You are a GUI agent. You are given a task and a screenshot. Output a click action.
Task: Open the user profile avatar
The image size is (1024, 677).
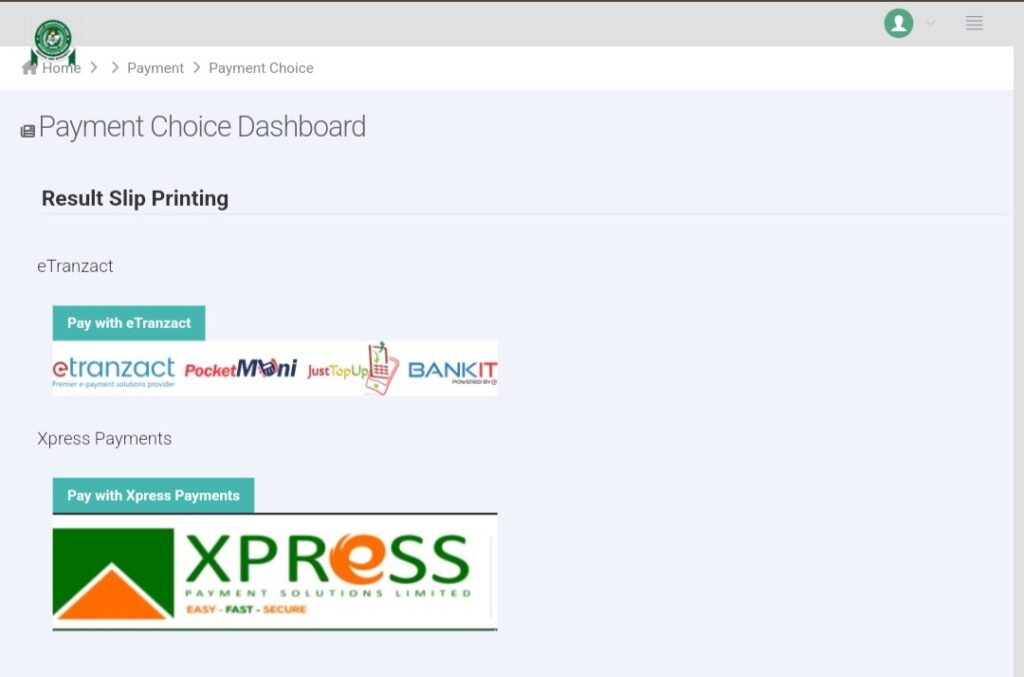tap(899, 23)
